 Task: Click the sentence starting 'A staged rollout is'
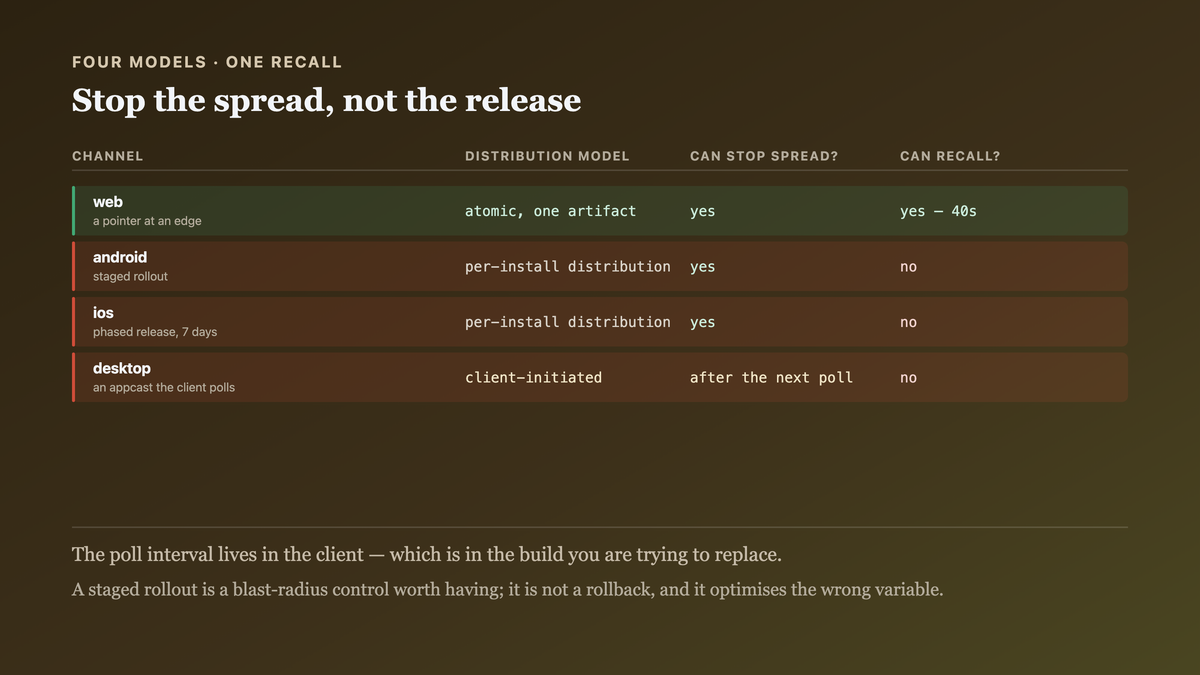click(x=507, y=589)
